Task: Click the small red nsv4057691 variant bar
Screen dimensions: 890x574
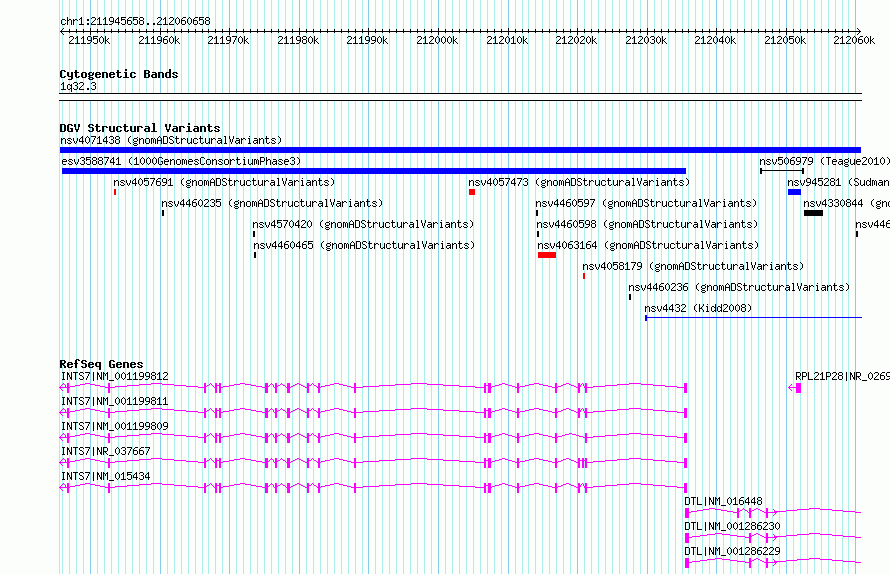Action: [x=115, y=192]
